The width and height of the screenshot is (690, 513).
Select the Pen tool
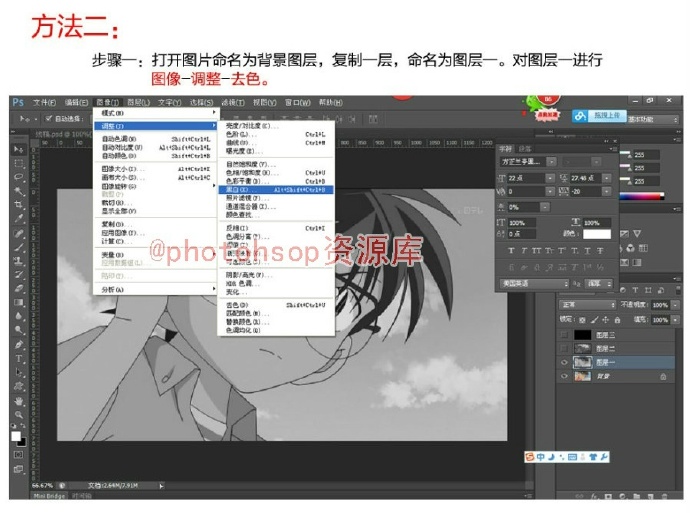[18, 344]
